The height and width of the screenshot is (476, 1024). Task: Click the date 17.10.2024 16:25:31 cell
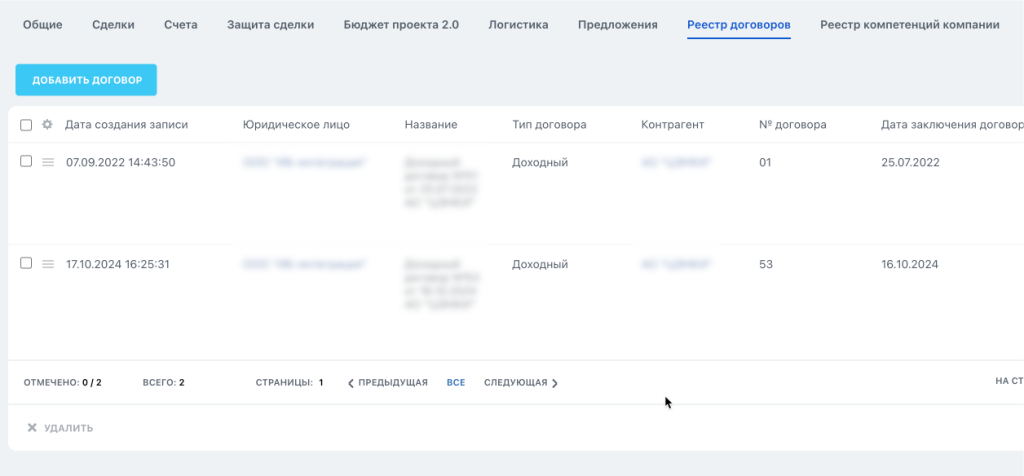118,264
